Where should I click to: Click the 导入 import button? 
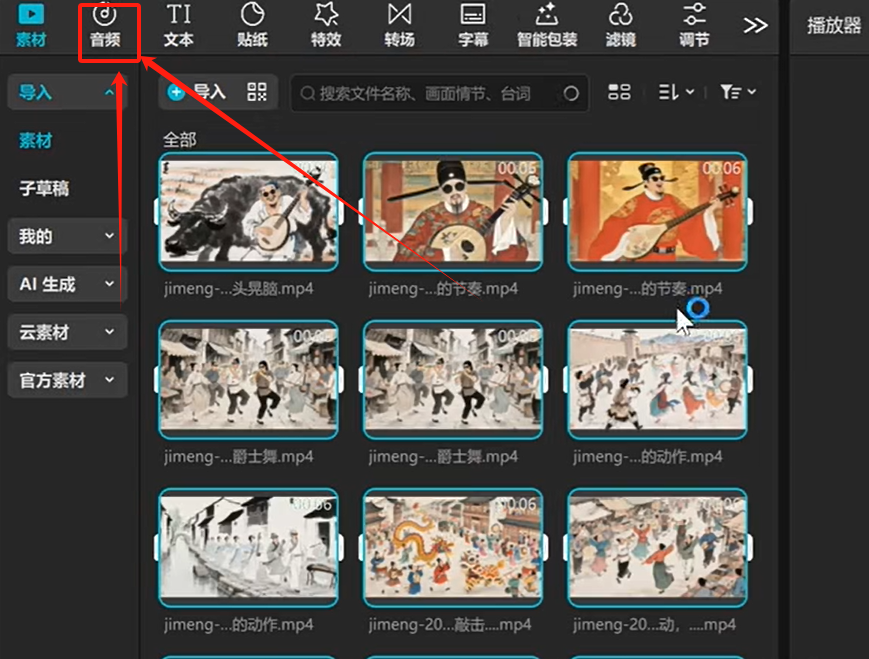pos(198,93)
